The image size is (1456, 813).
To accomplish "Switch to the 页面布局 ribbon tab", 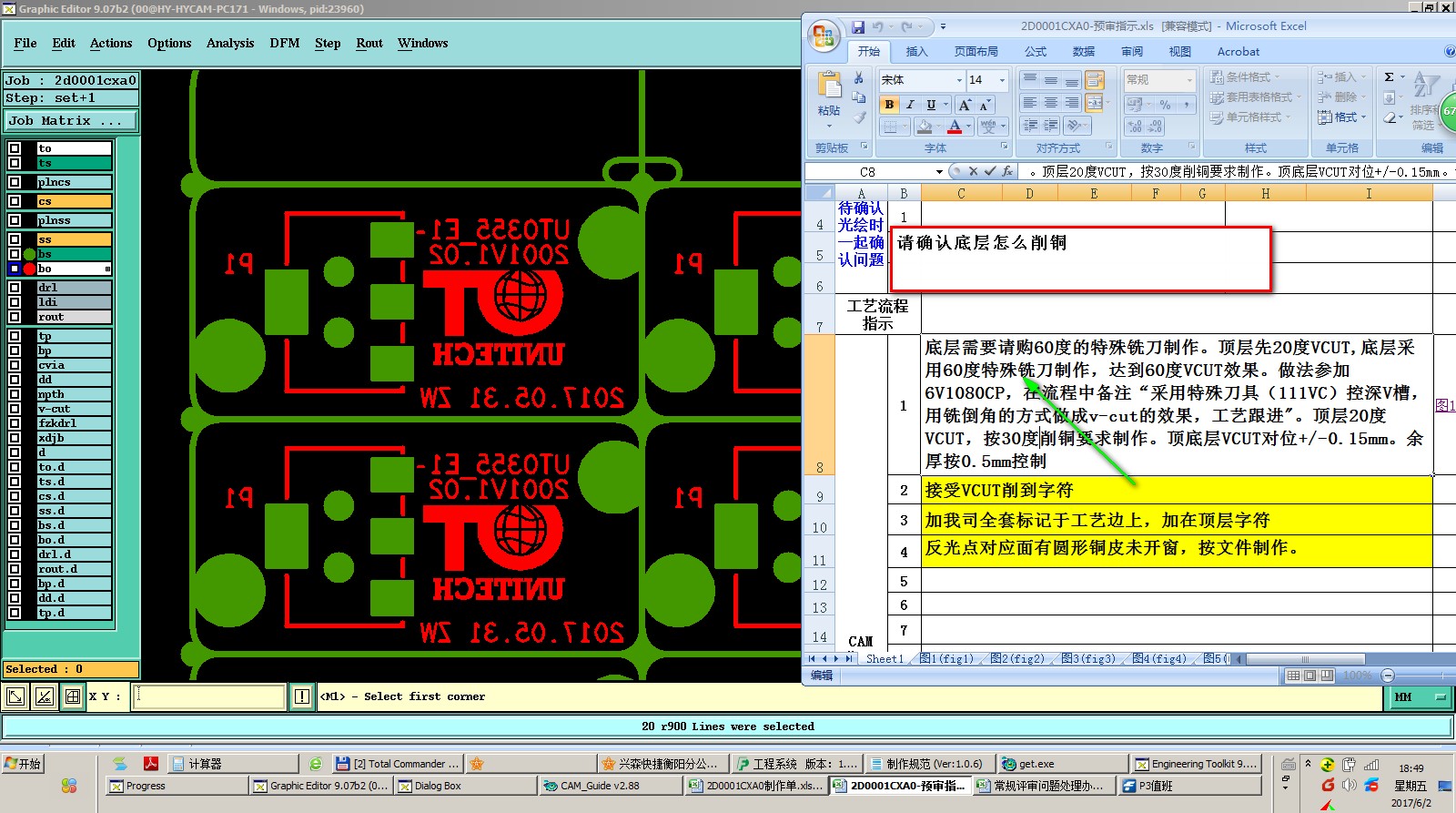I will coord(976,52).
